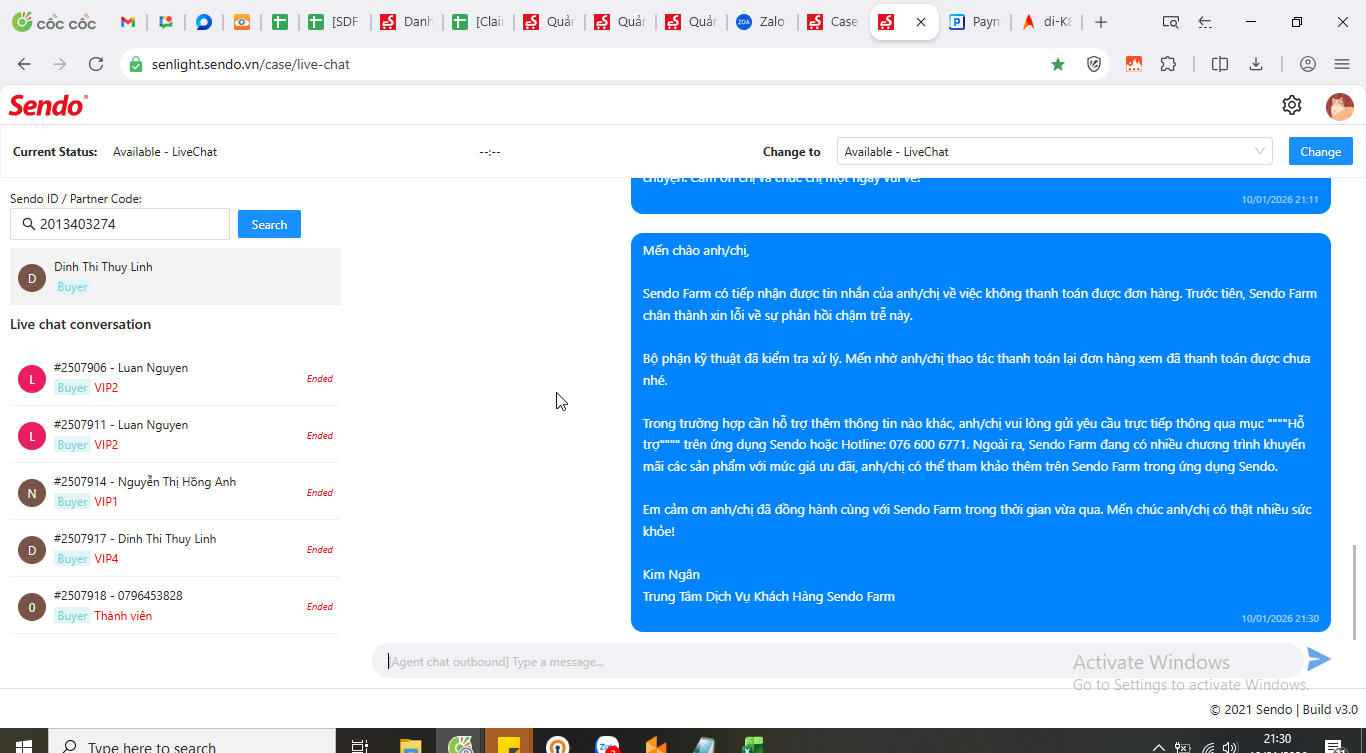Switch to the Case tab

[833, 22]
